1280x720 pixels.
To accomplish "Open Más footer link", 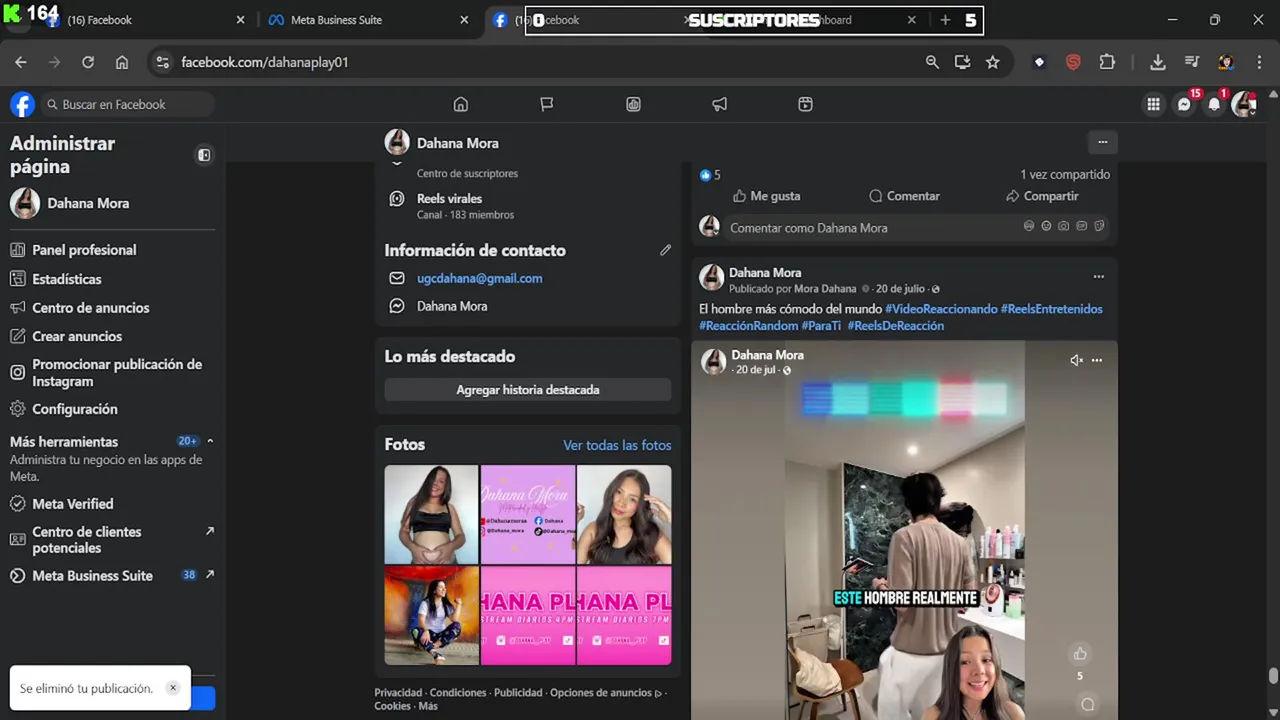I will [x=428, y=706].
